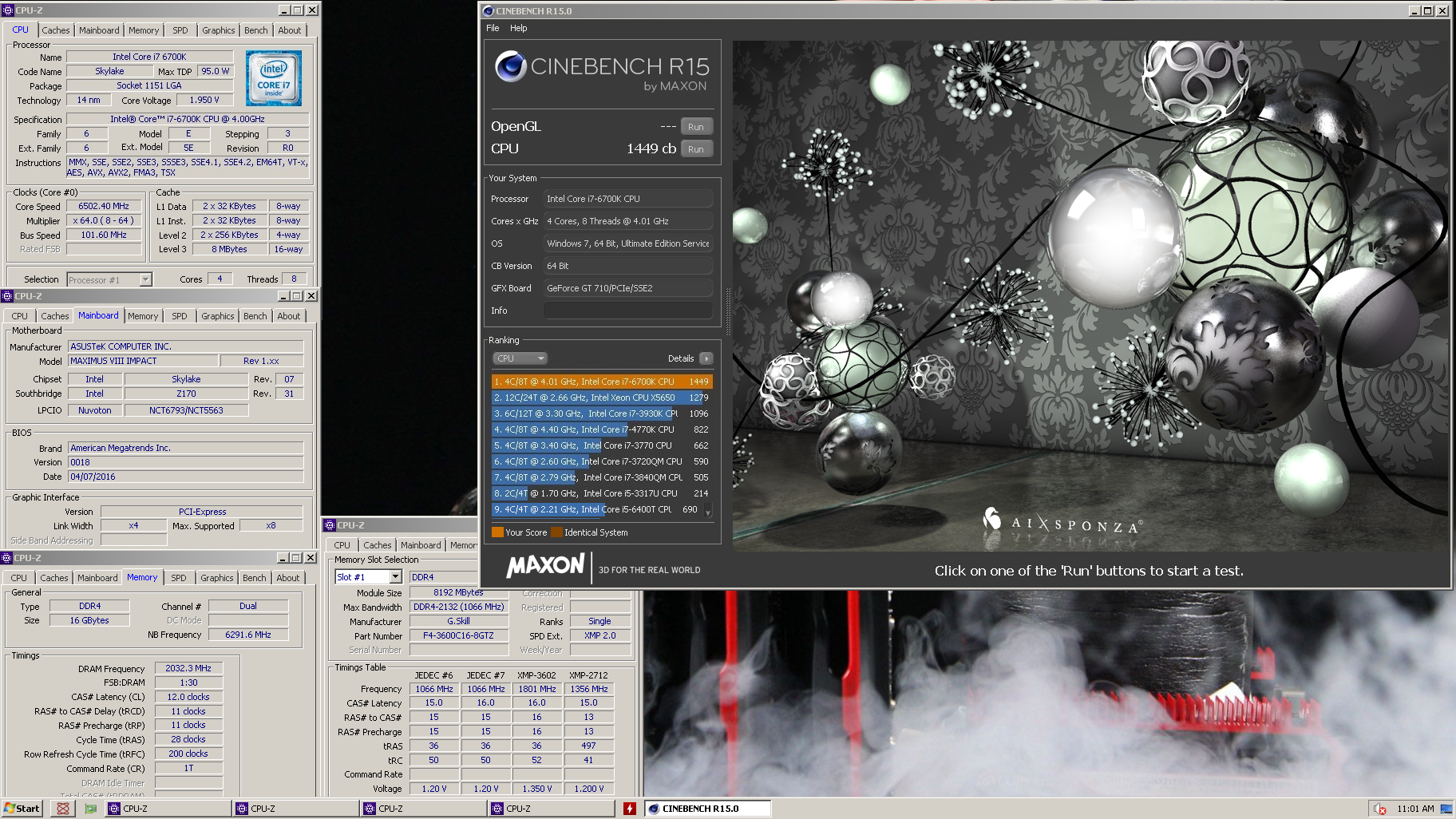Open the Processor #1 selection dropdown

[x=145, y=279]
